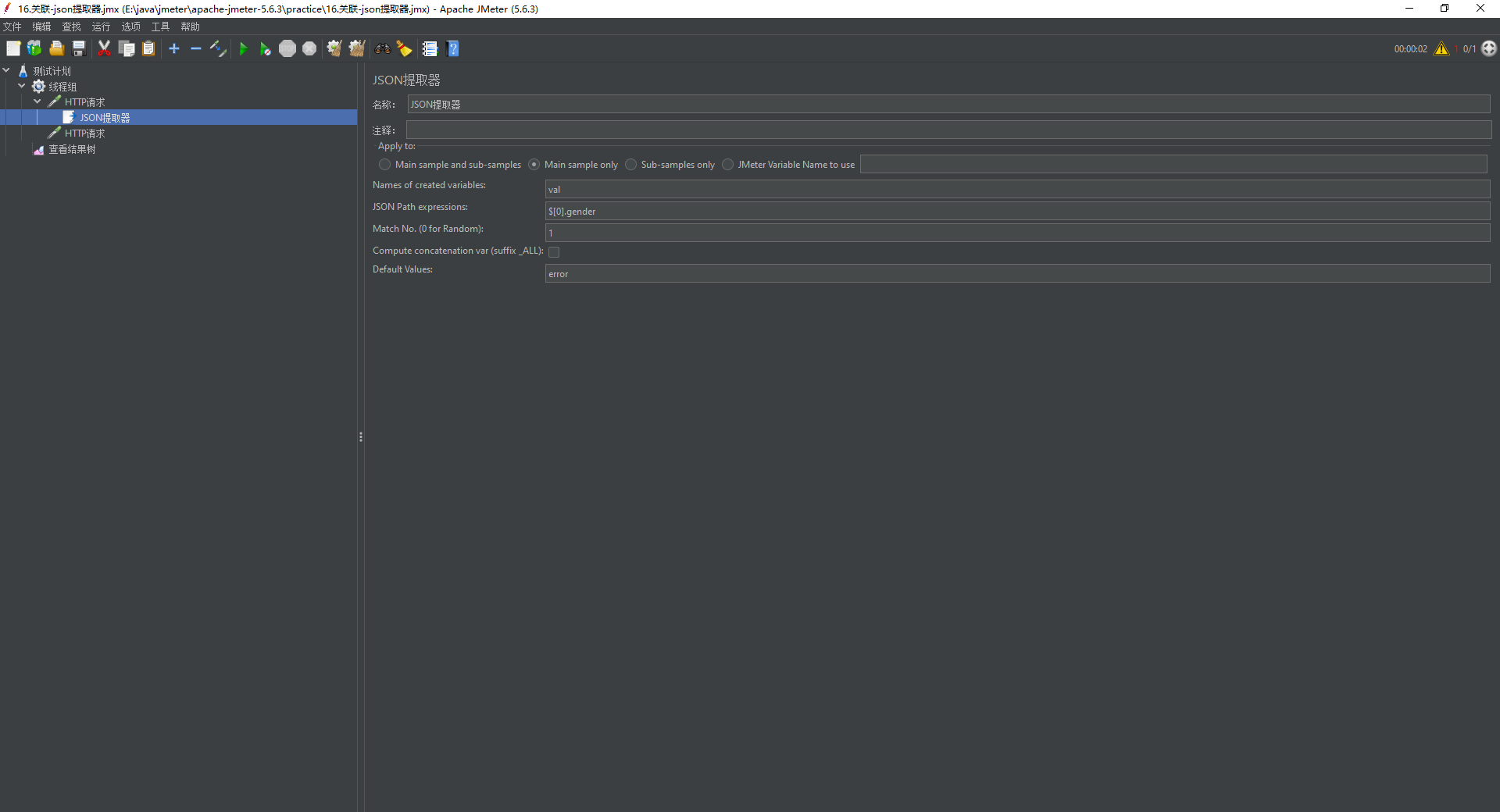Select 线程组 thread group node
This screenshot has width=1500, height=812.
[x=62, y=87]
